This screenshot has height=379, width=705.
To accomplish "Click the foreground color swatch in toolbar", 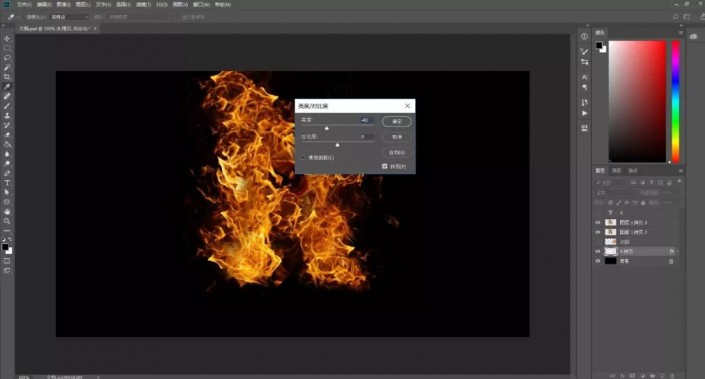I will [x=5, y=247].
